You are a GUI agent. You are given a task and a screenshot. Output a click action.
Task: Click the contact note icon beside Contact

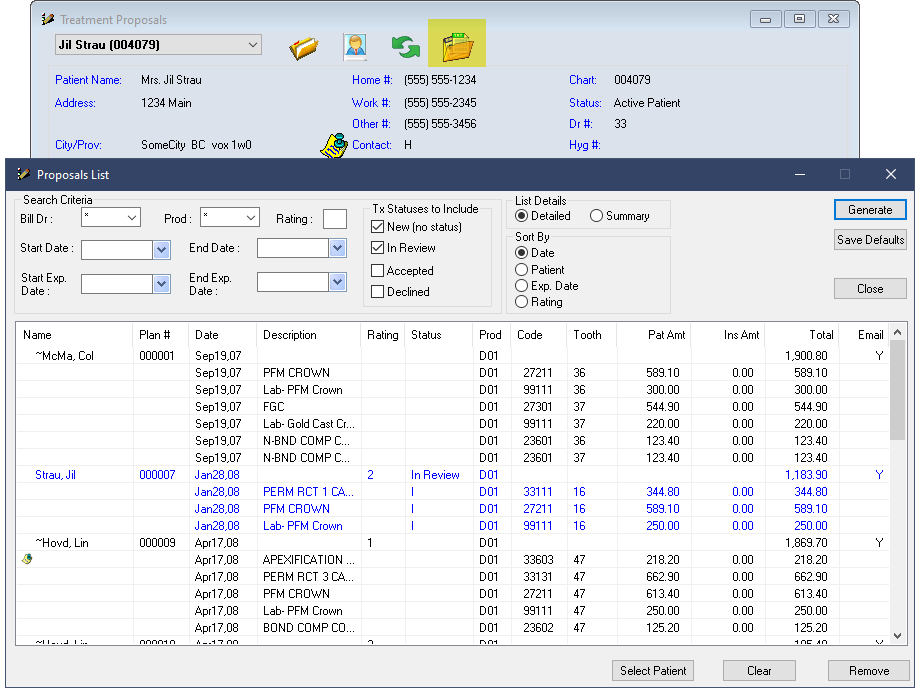[332, 145]
